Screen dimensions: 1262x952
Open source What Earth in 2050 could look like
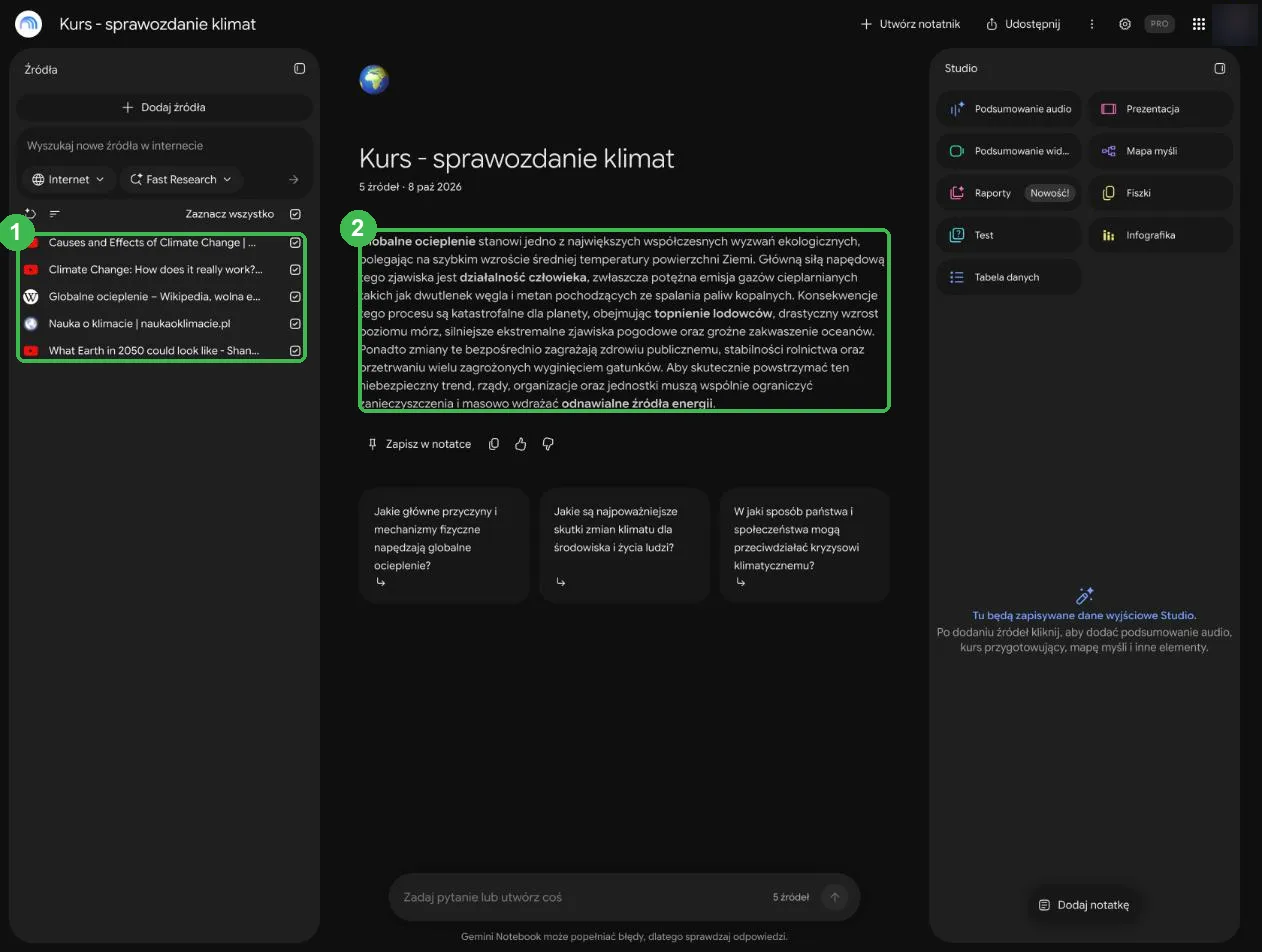pos(154,351)
